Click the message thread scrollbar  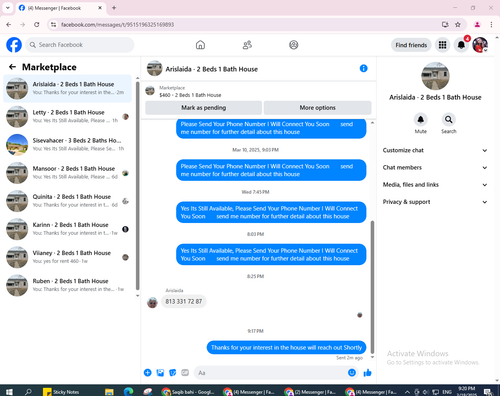(372, 287)
